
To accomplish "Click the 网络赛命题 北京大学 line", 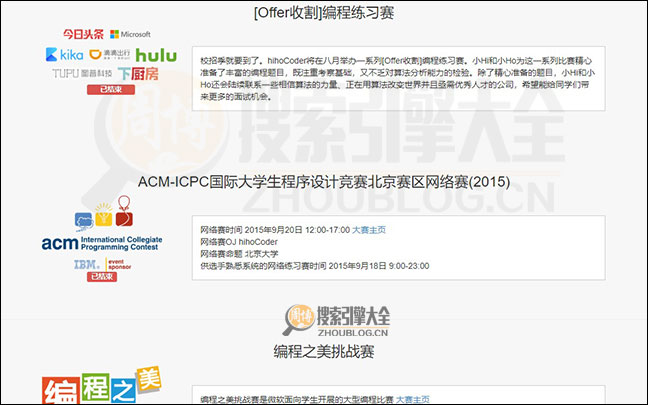I will click(x=239, y=254).
